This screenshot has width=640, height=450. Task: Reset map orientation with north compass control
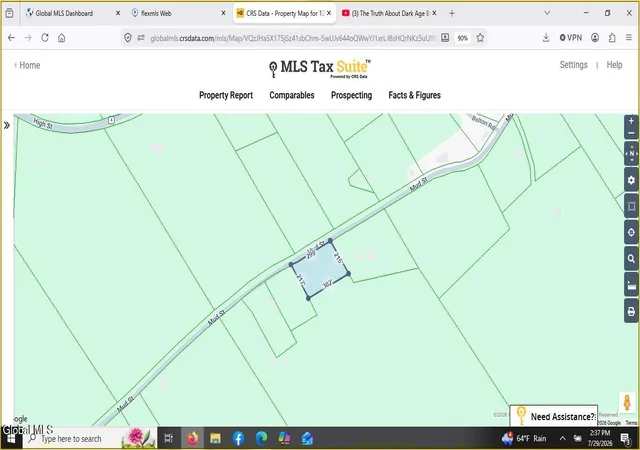(x=631, y=154)
